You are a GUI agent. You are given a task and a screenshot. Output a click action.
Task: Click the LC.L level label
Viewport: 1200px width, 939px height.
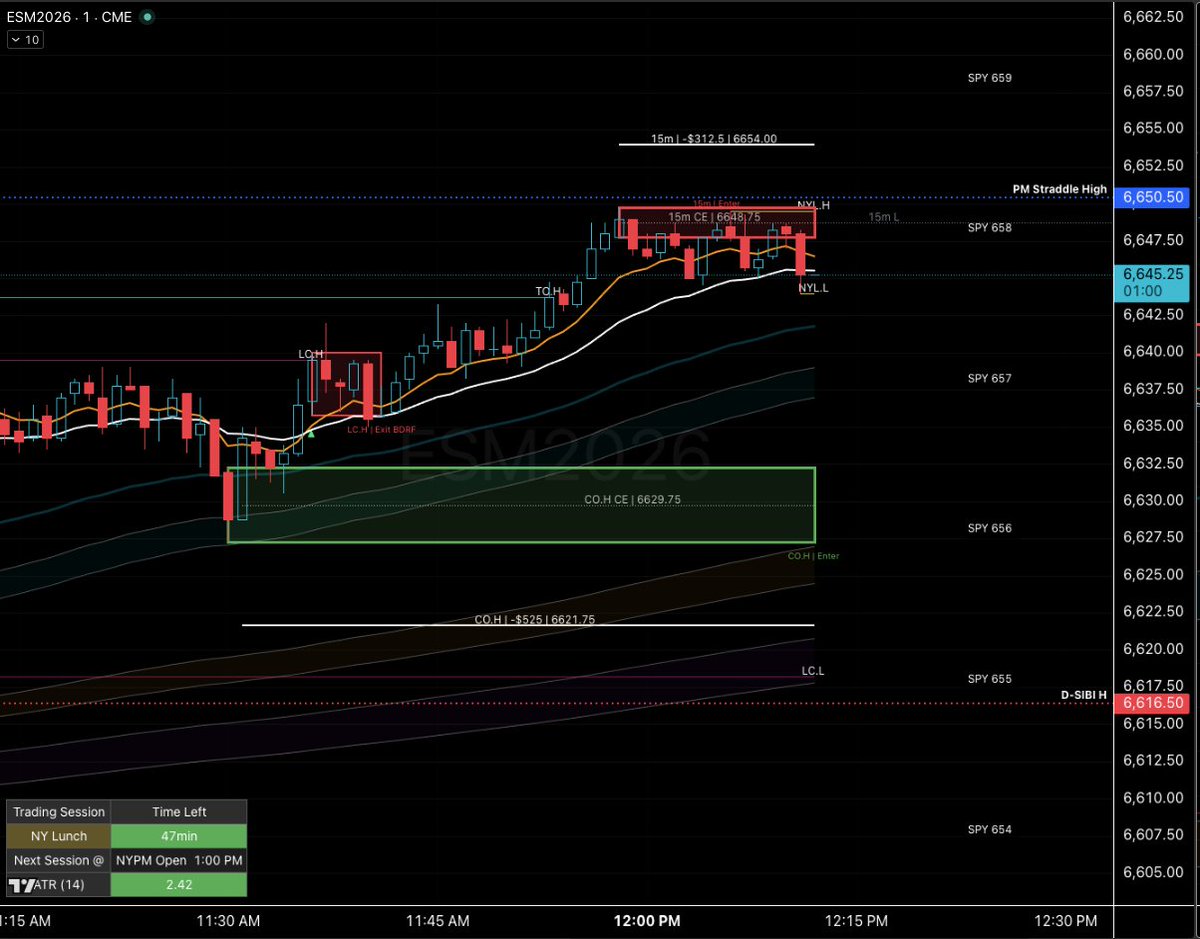point(813,670)
